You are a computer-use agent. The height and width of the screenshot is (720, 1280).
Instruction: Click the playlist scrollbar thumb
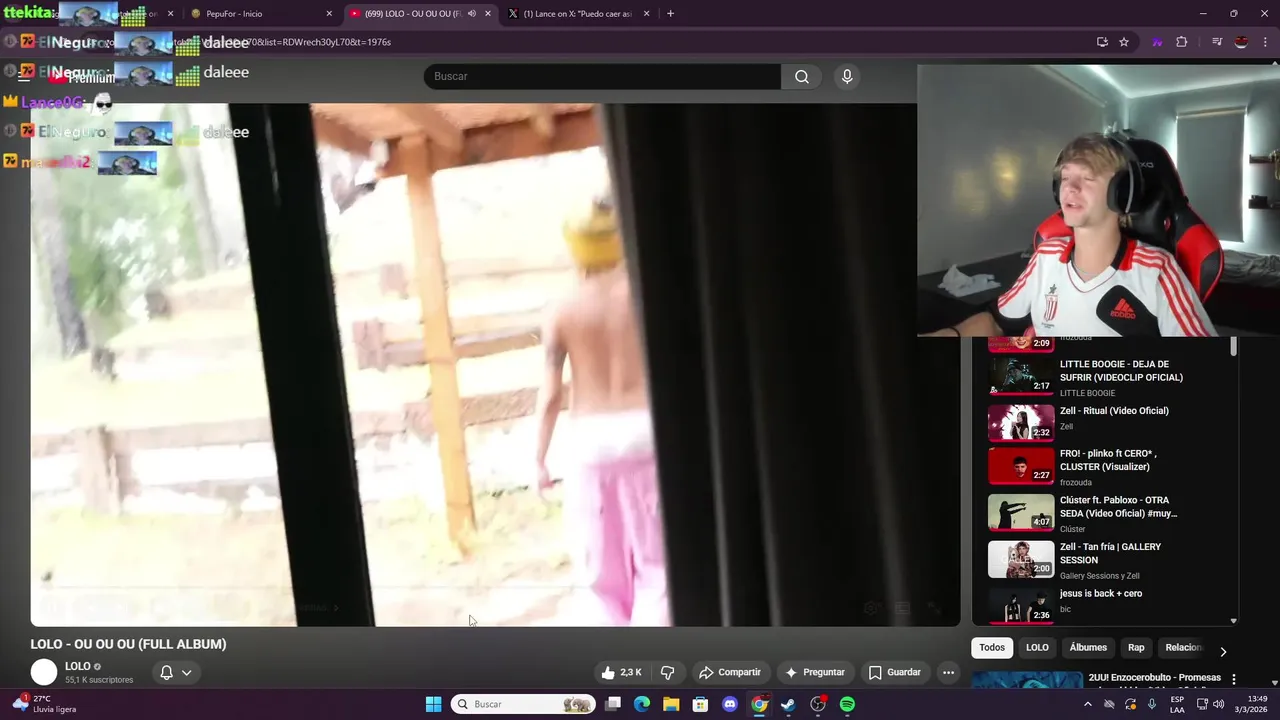click(1233, 347)
